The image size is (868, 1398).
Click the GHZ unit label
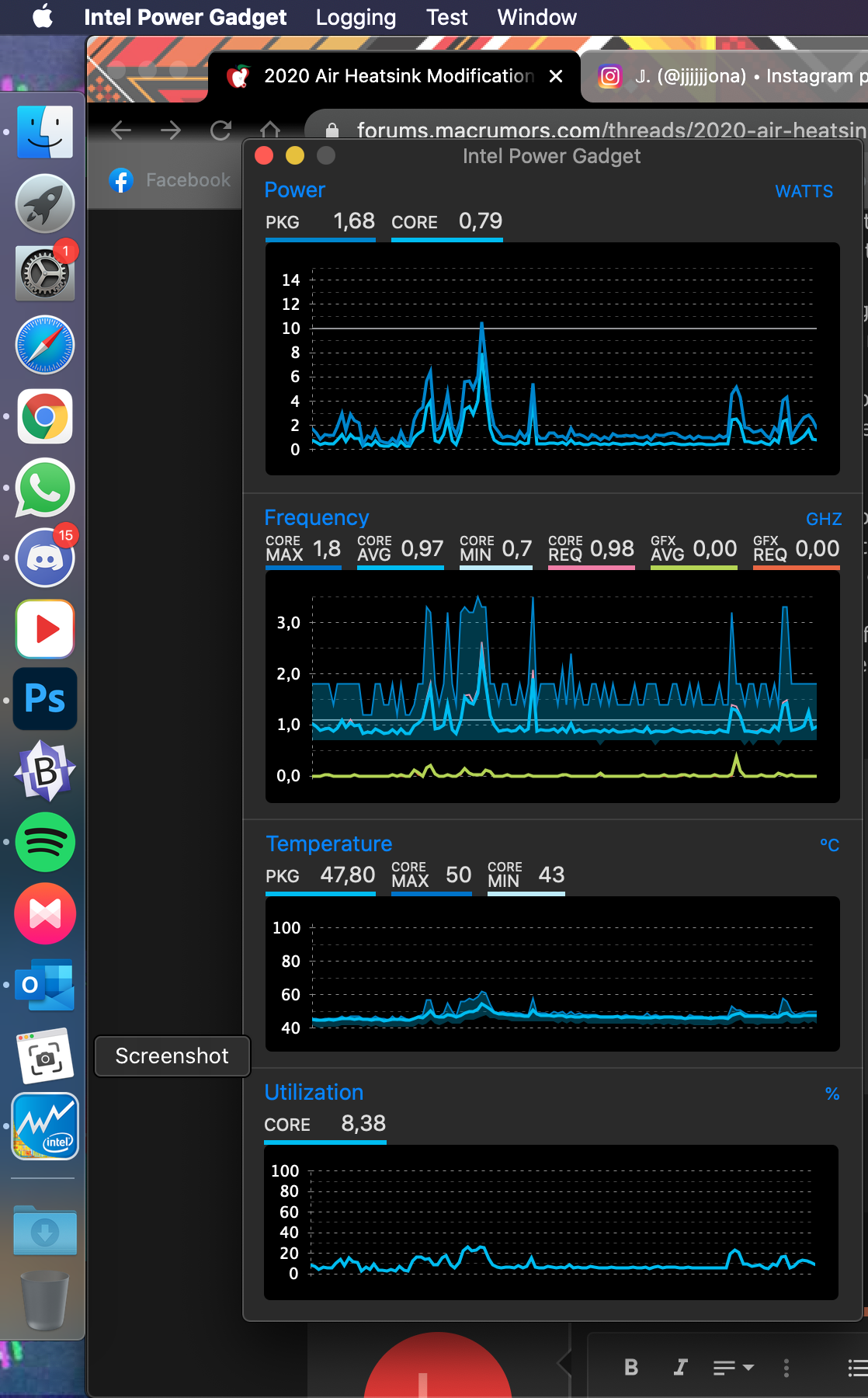pos(824,520)
